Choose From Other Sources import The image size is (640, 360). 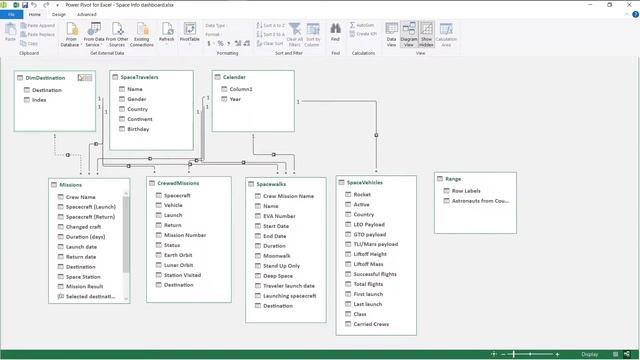[x=117, y=34]
